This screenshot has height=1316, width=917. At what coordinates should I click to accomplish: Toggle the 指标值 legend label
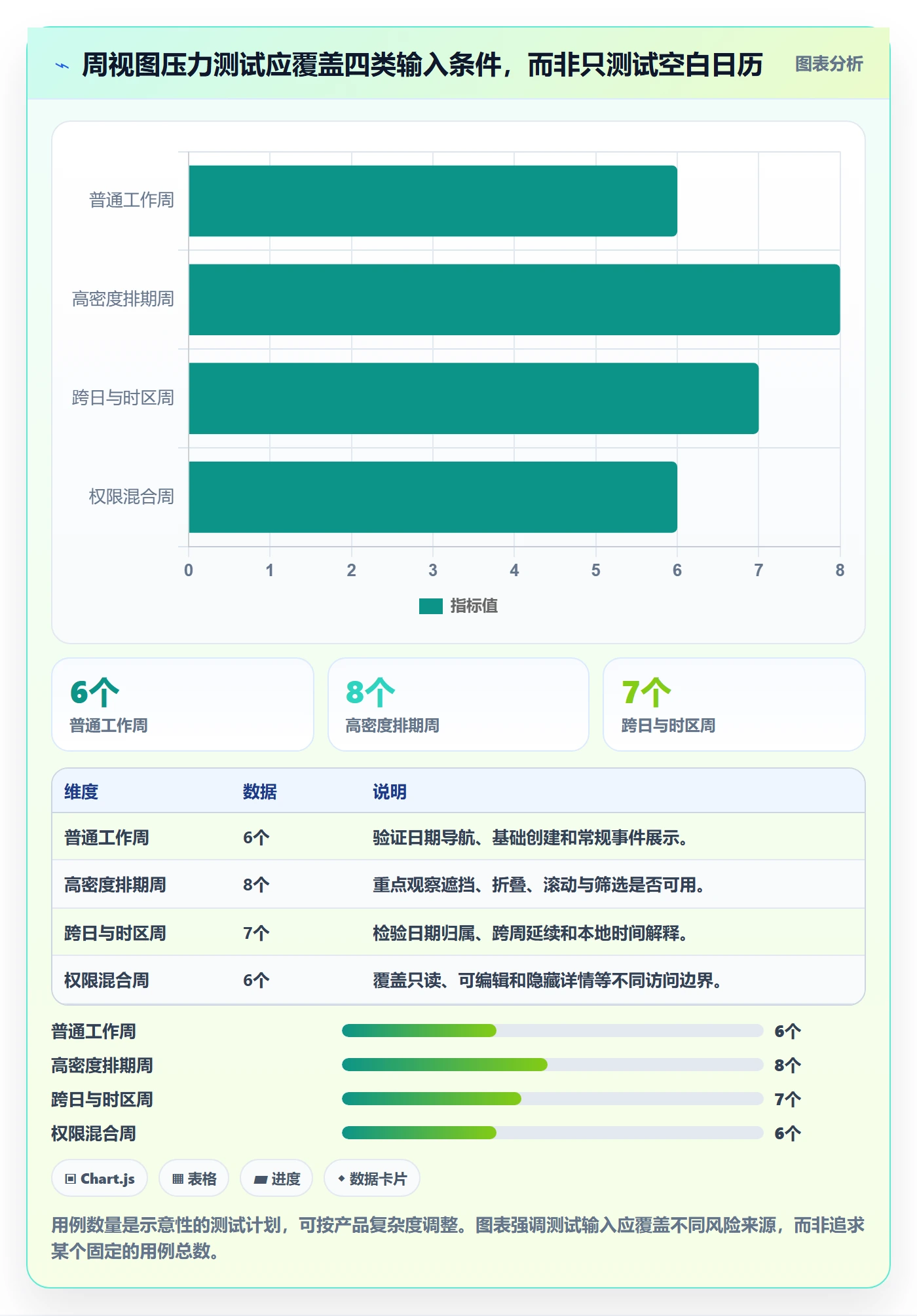click(474, 606)
